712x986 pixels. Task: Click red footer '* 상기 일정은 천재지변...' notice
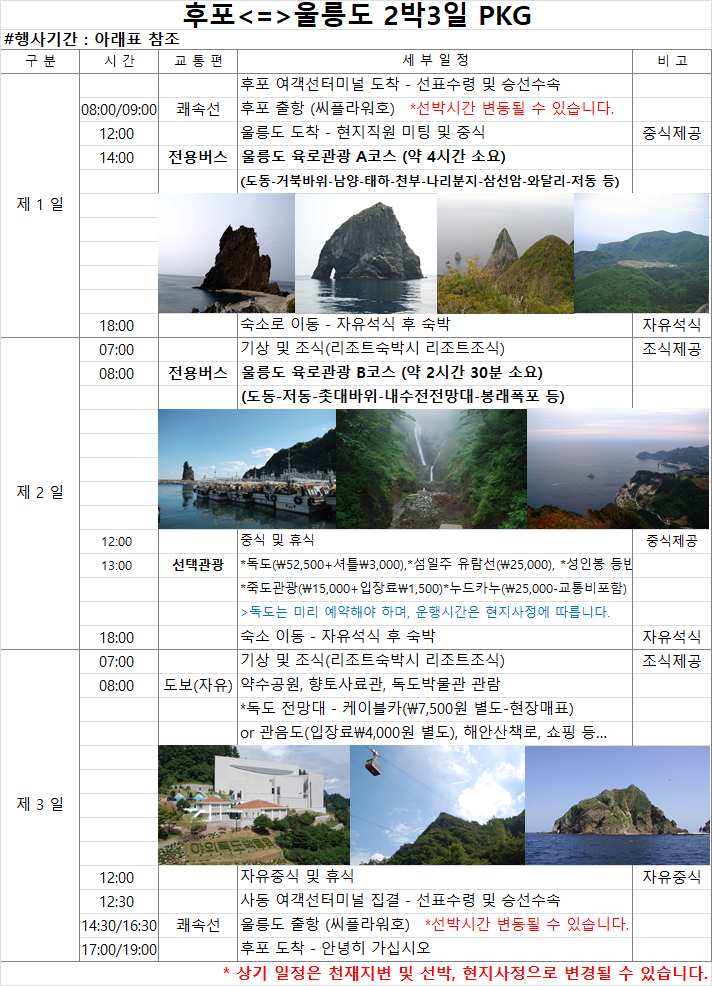pos(465,973)
